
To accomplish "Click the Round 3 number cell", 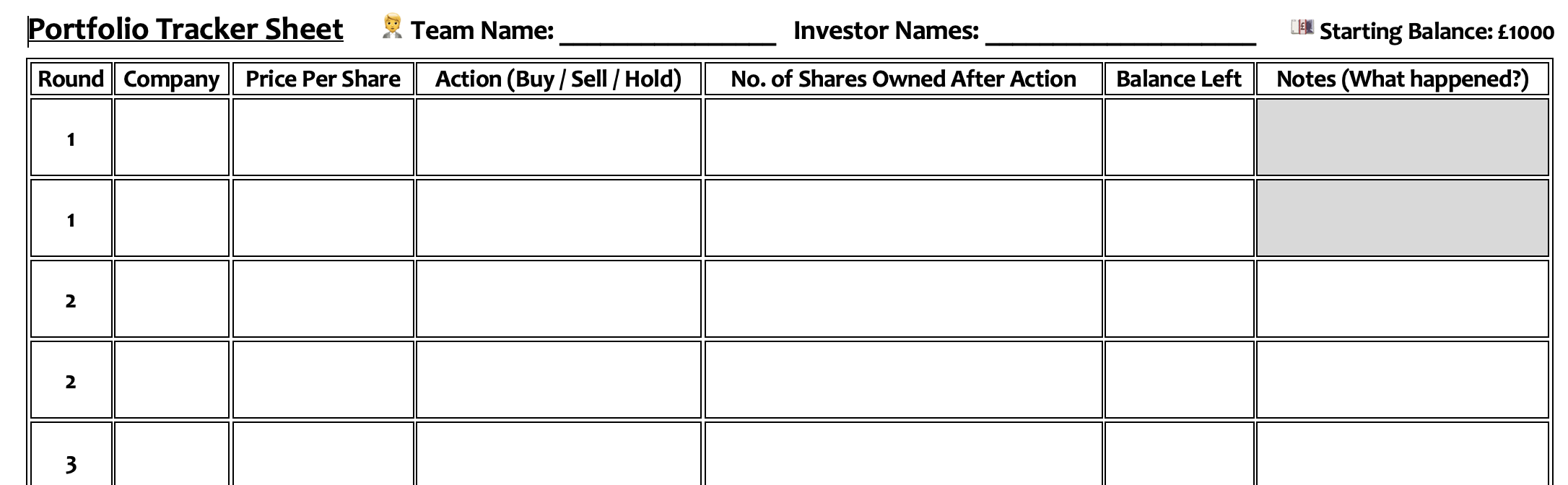I will (71, 454).
